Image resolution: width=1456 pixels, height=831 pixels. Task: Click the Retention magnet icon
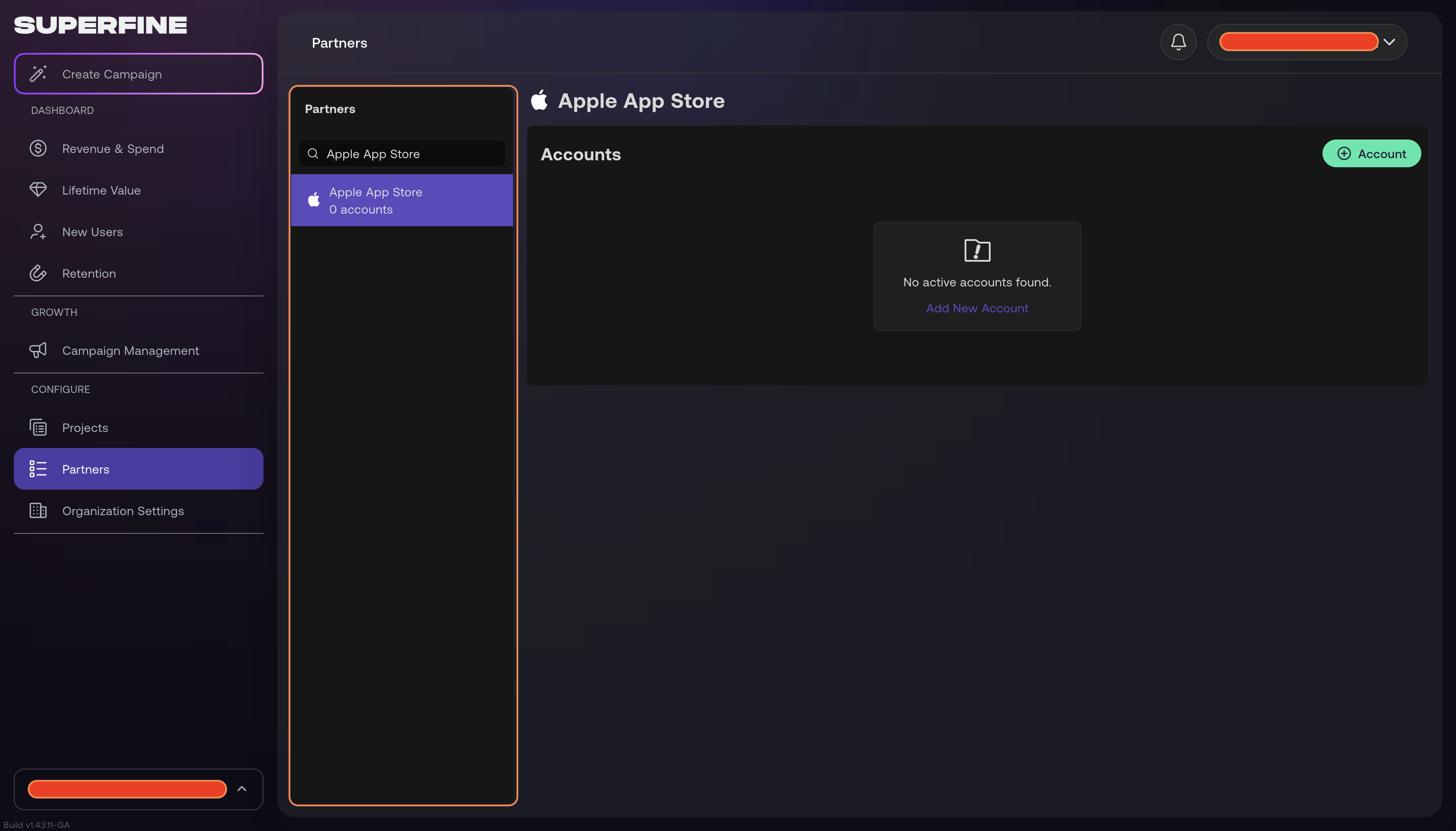[x=38, y=273]
